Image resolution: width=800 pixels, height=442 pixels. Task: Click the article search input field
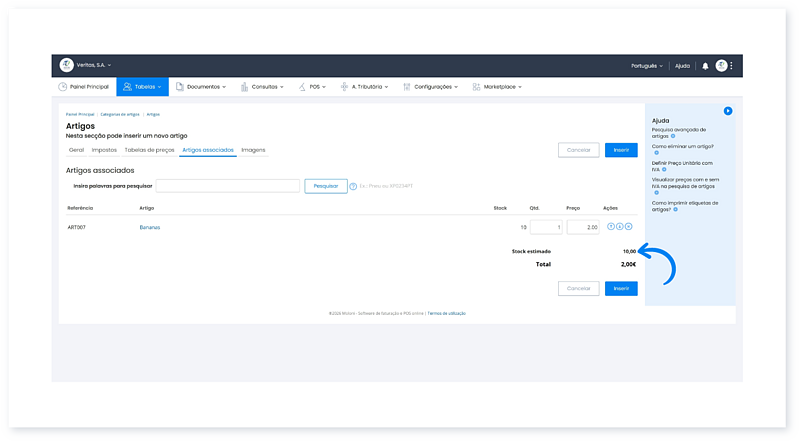click(228, 186)
